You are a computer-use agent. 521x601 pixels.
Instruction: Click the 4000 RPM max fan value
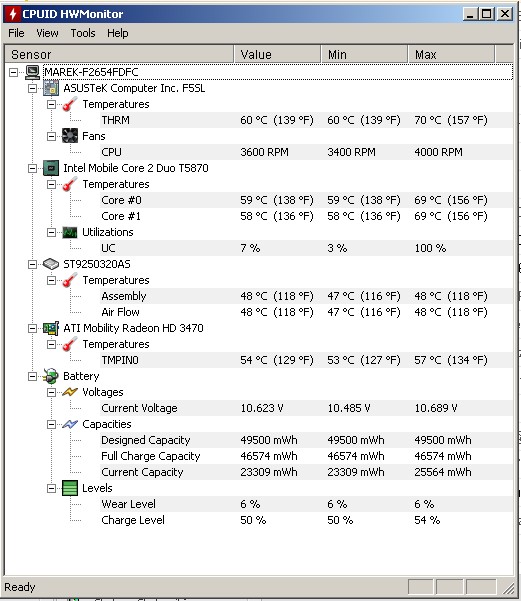tap(438, 152)
